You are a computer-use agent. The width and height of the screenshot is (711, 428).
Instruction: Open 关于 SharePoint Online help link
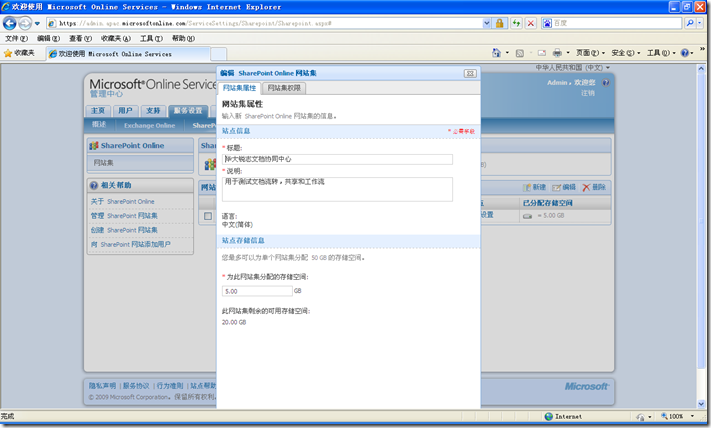122,201
